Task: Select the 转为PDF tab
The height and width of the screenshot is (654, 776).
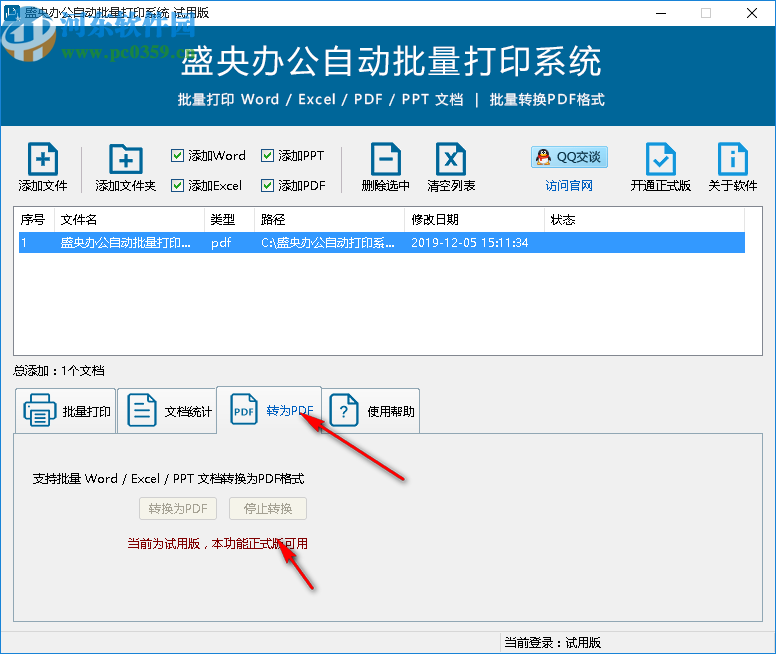Action: 270,410
